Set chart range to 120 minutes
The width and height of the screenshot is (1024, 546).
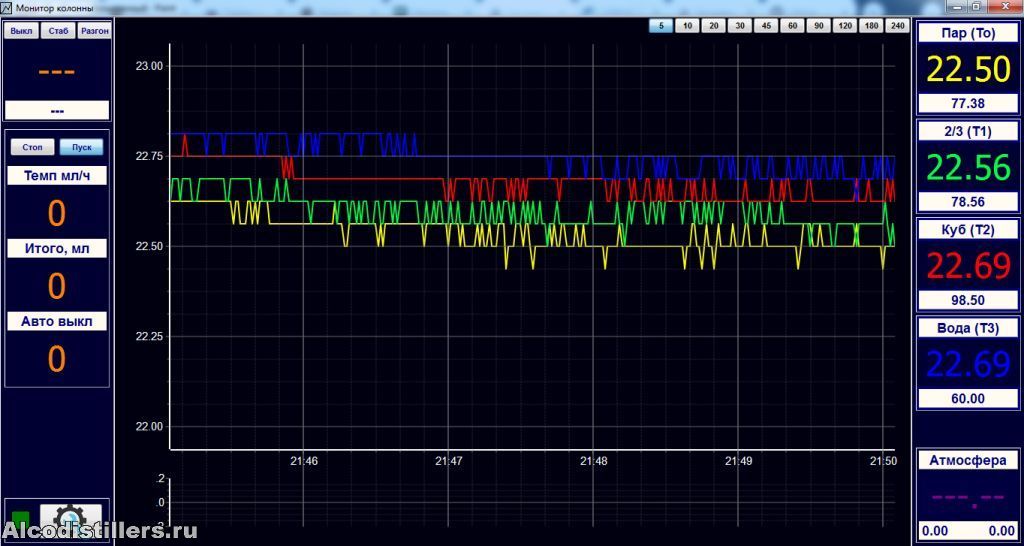[844, 26]
